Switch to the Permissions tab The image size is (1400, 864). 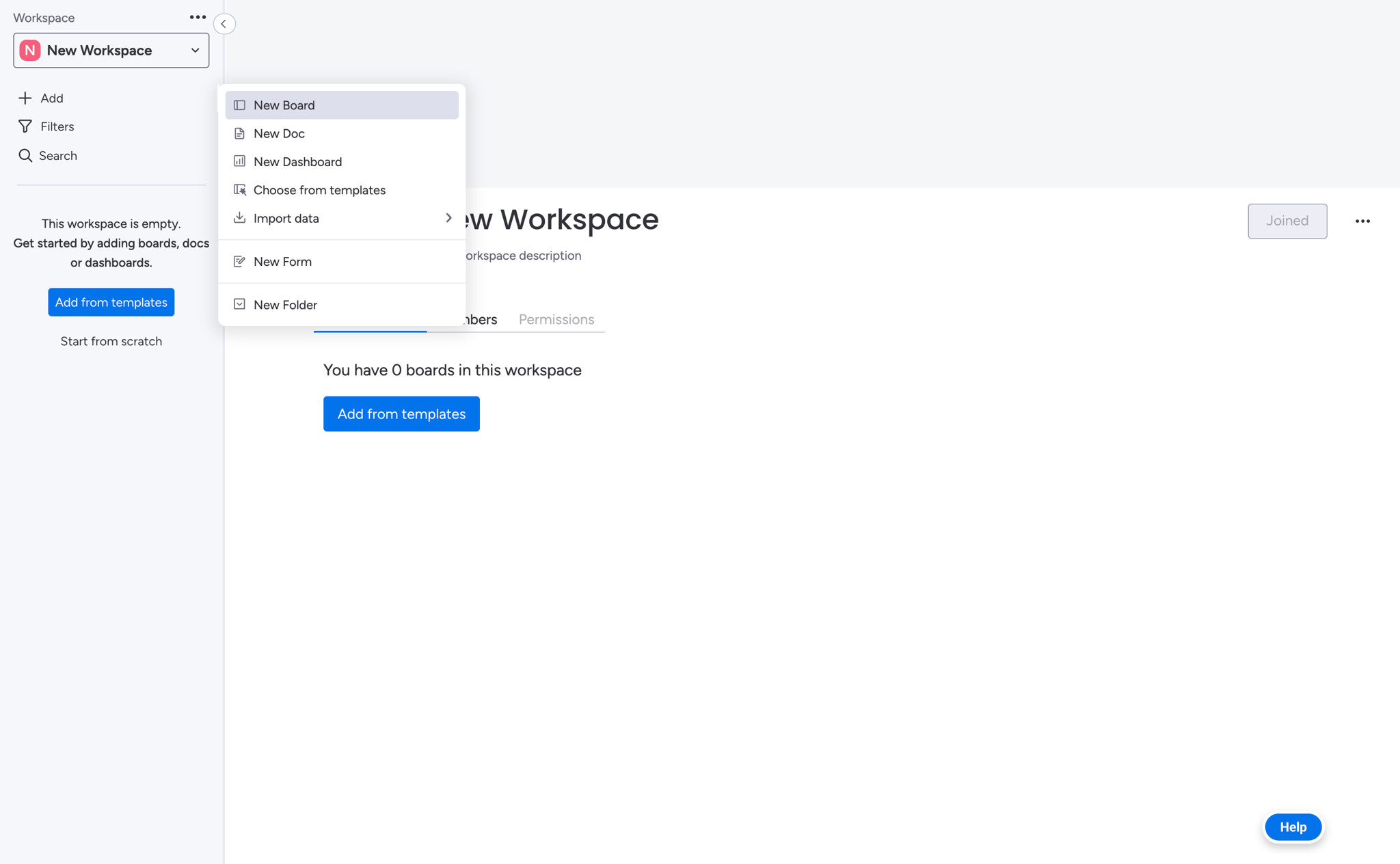coord(556,319)
